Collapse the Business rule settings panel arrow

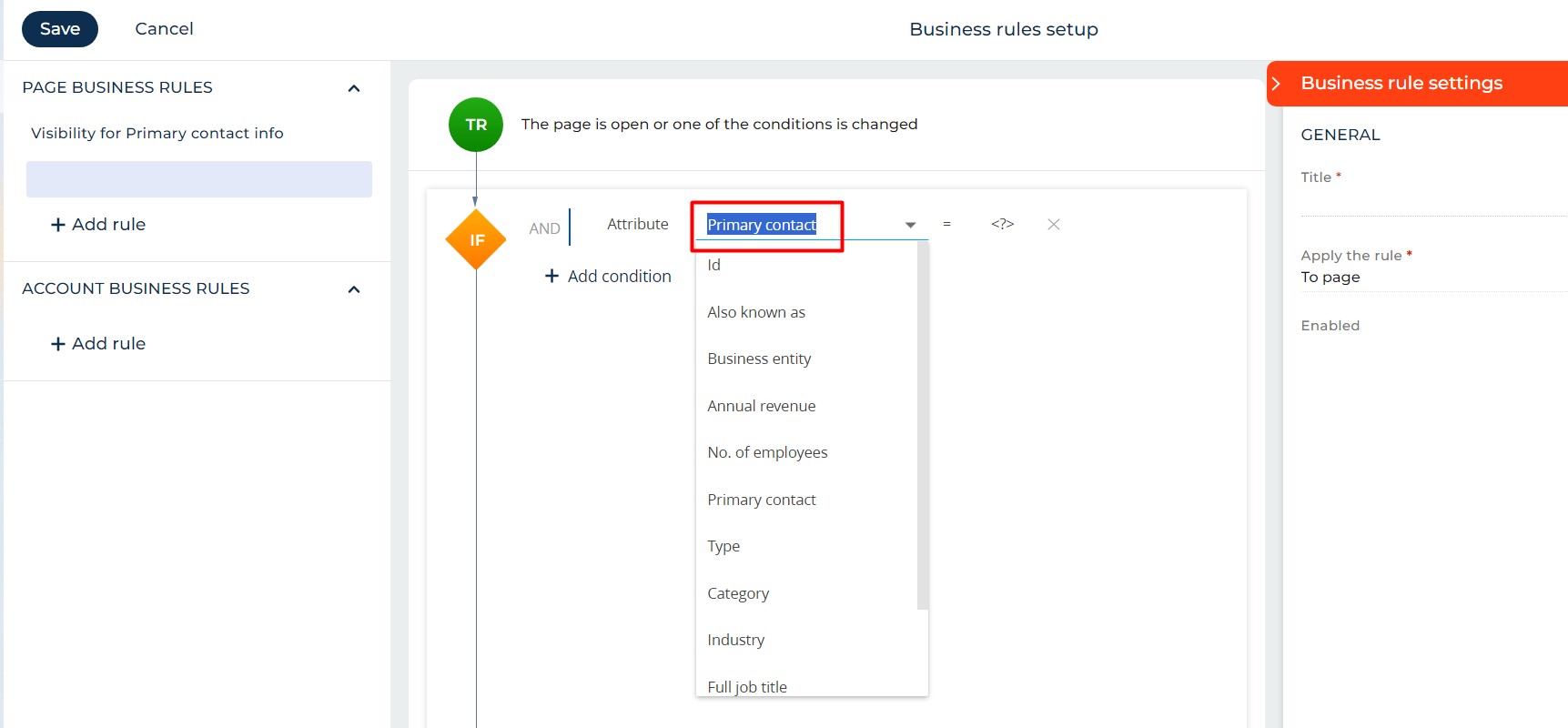click(x=1276, y=84)
